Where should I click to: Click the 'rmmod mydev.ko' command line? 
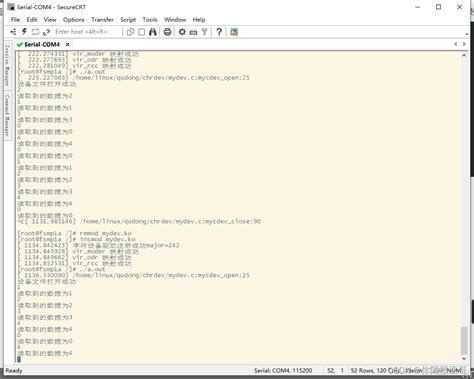click(x=75, y=233)
